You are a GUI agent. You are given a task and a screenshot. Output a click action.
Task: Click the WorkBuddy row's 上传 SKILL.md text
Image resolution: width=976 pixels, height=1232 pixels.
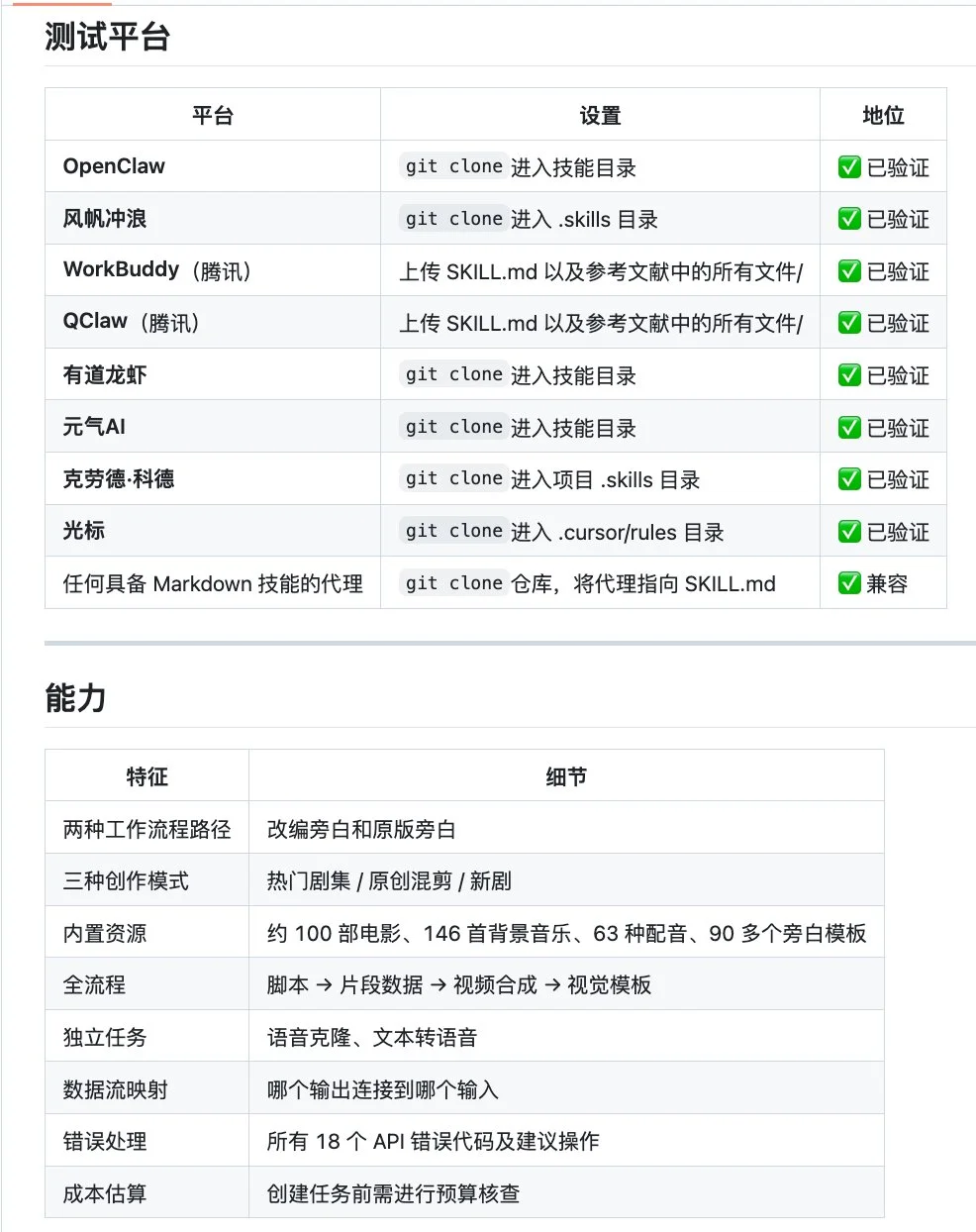tap(601, 271)
